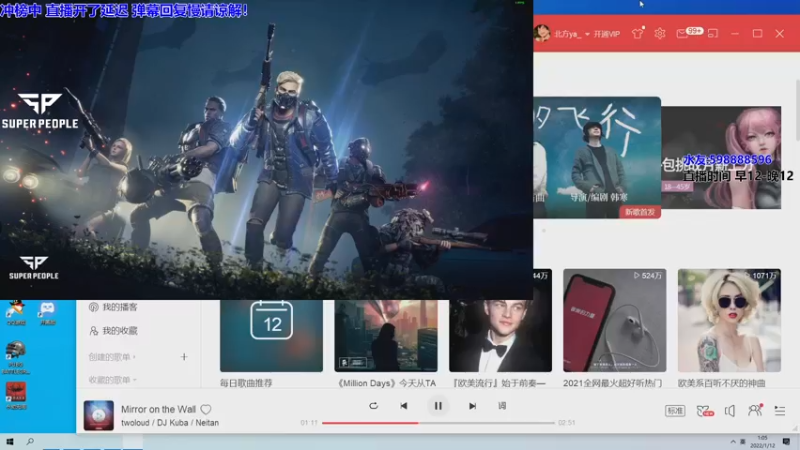Expand the 北方ya_ account dropdown arrow
Image resolution: width=800 pixels, height=450 pixels.
(587, 34)
